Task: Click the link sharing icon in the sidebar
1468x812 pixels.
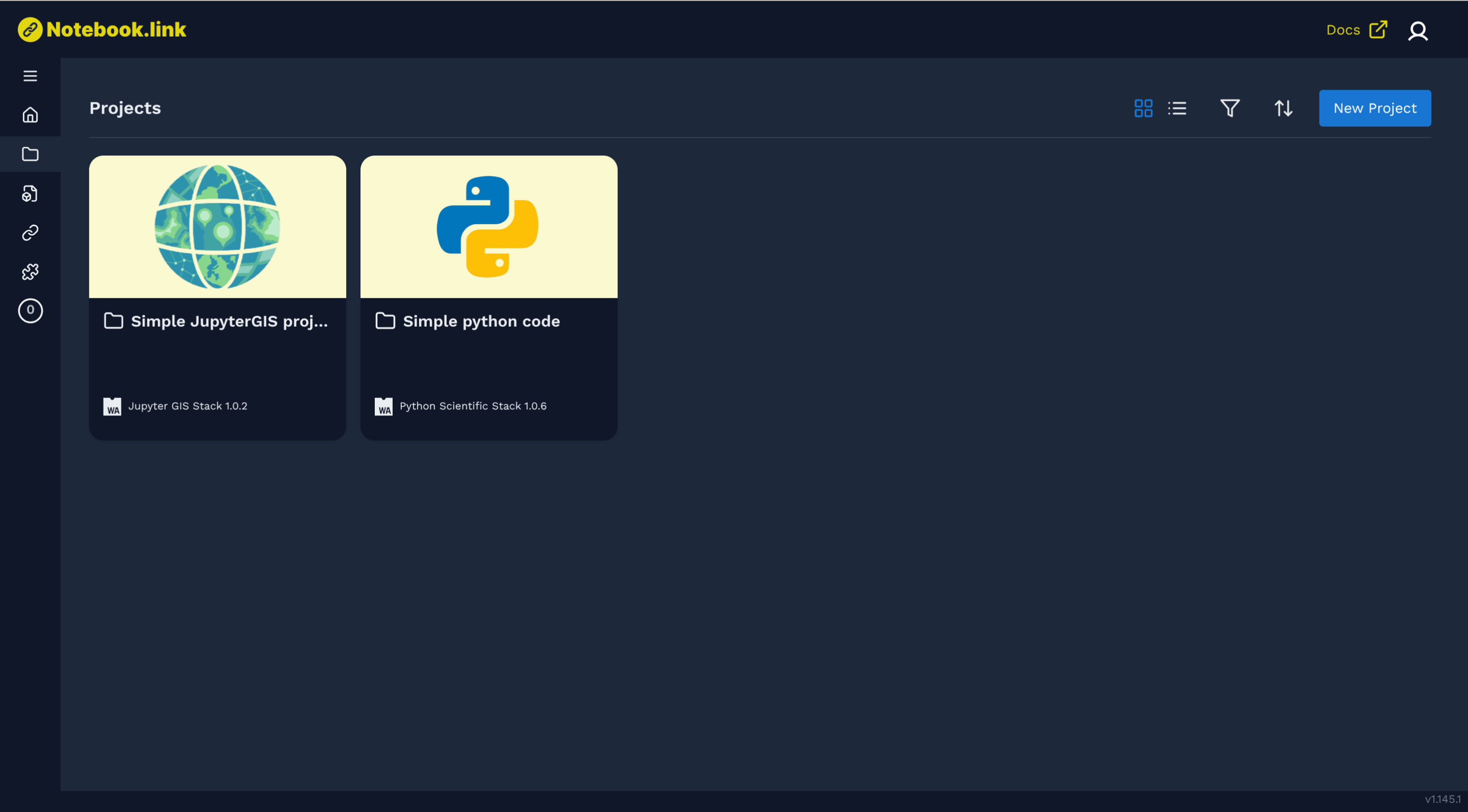Action: tap(30, 232)
